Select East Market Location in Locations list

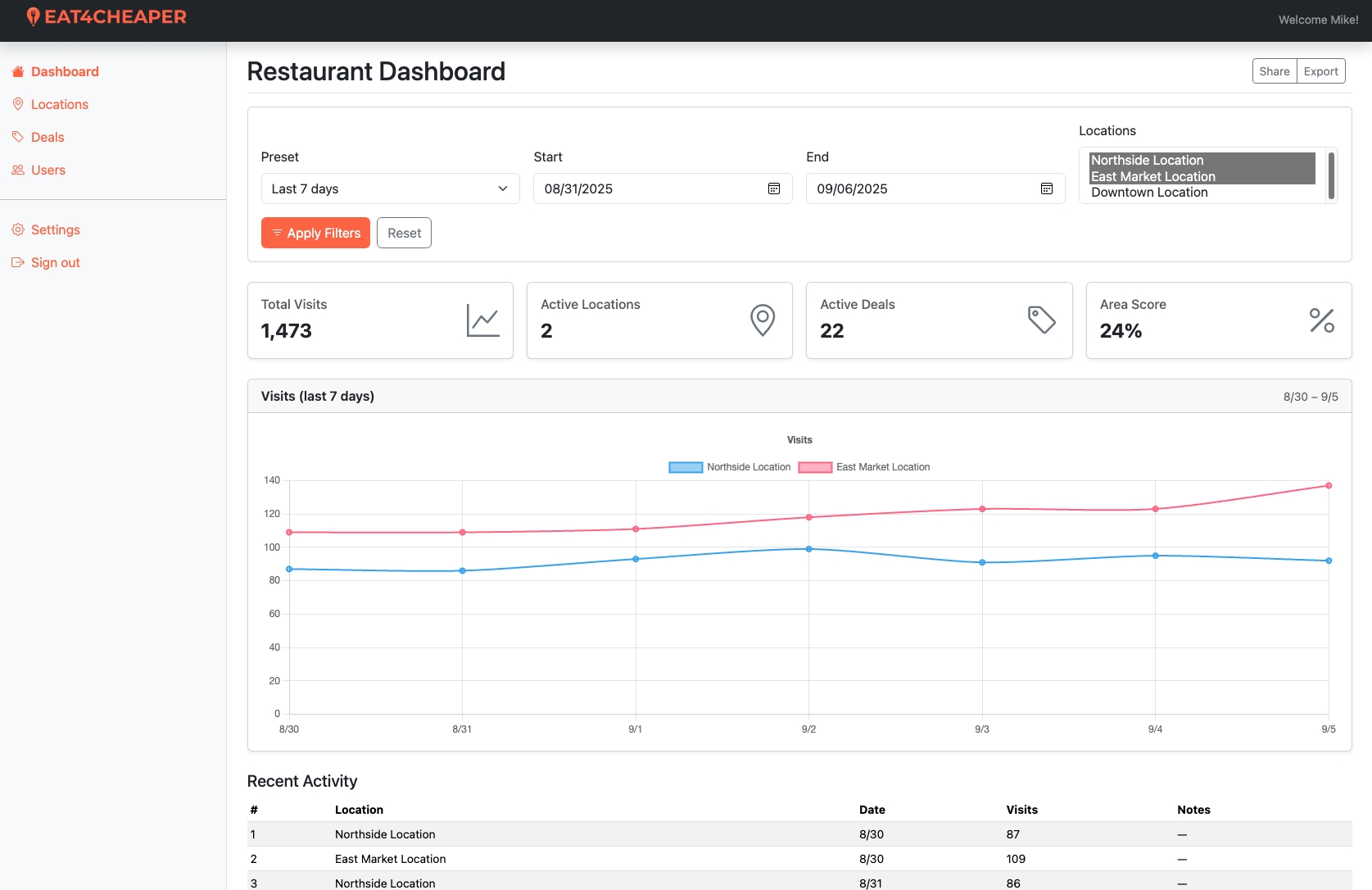(x=1152, y=177)
